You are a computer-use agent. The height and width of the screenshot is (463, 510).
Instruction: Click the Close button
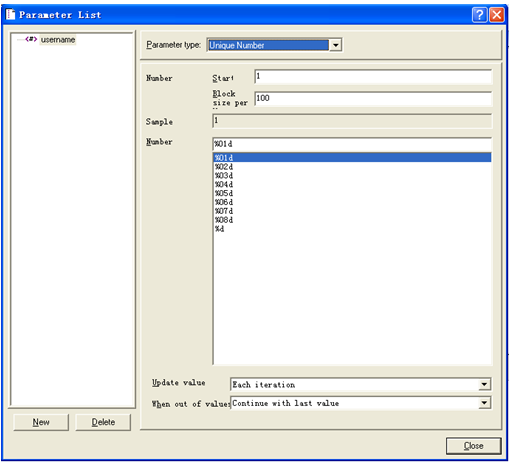point(473,446)
